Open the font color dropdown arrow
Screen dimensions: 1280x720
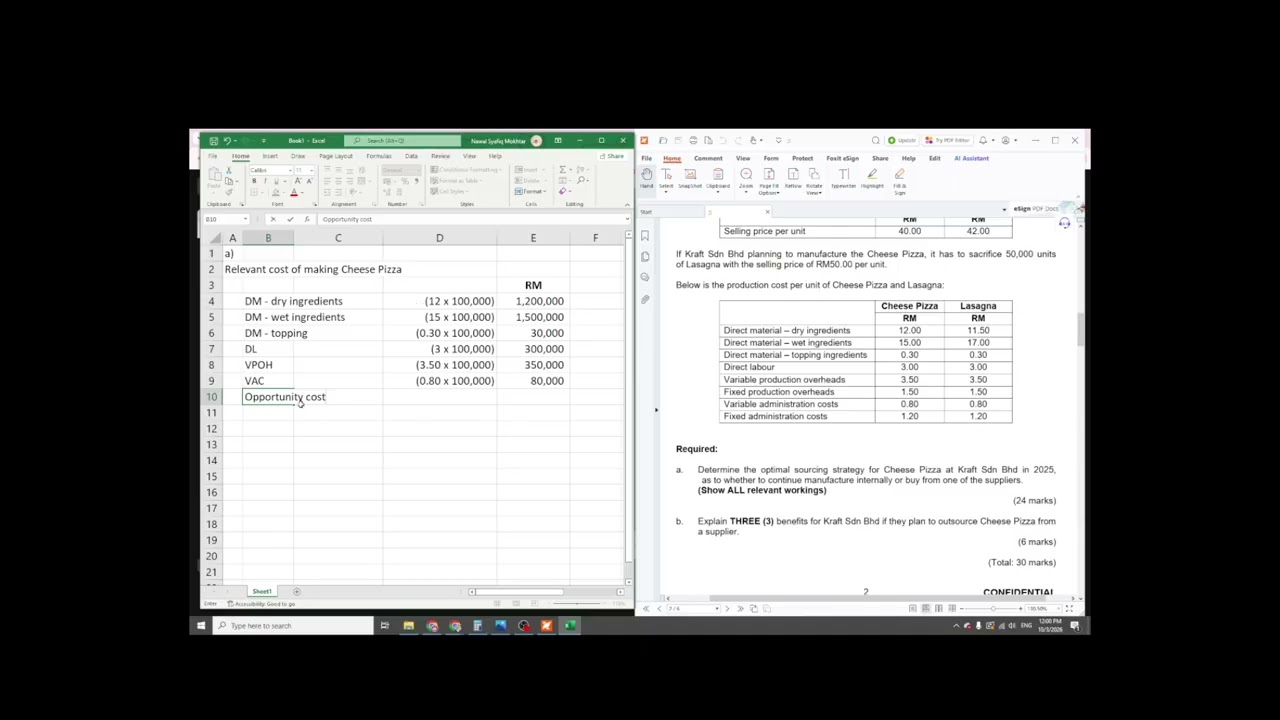(x=302, y=193)
